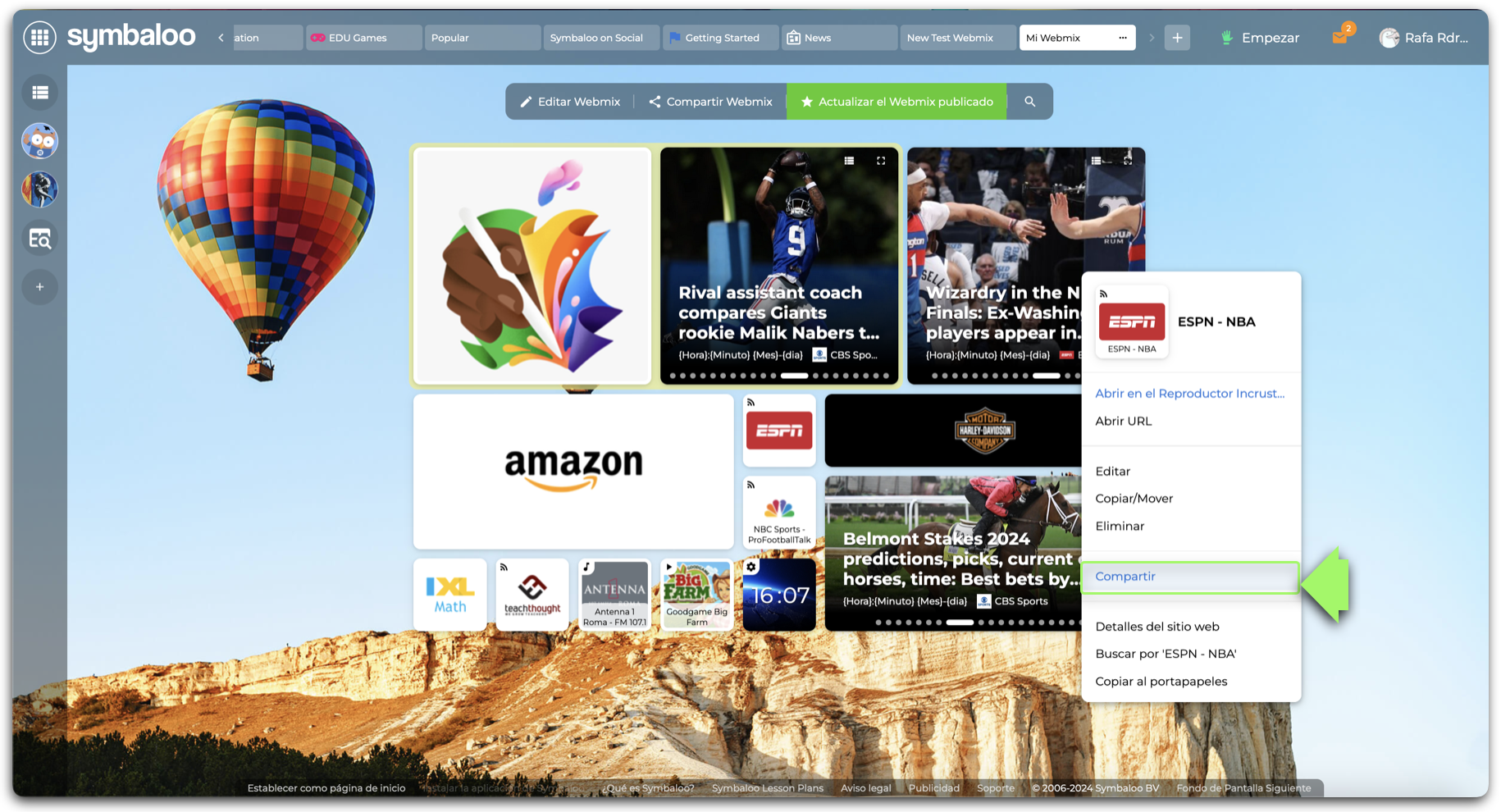This screenshot has width=1501, height=812.
Task: Open Symbaloo Lesson Plans footer link
Action: point(767,788)
